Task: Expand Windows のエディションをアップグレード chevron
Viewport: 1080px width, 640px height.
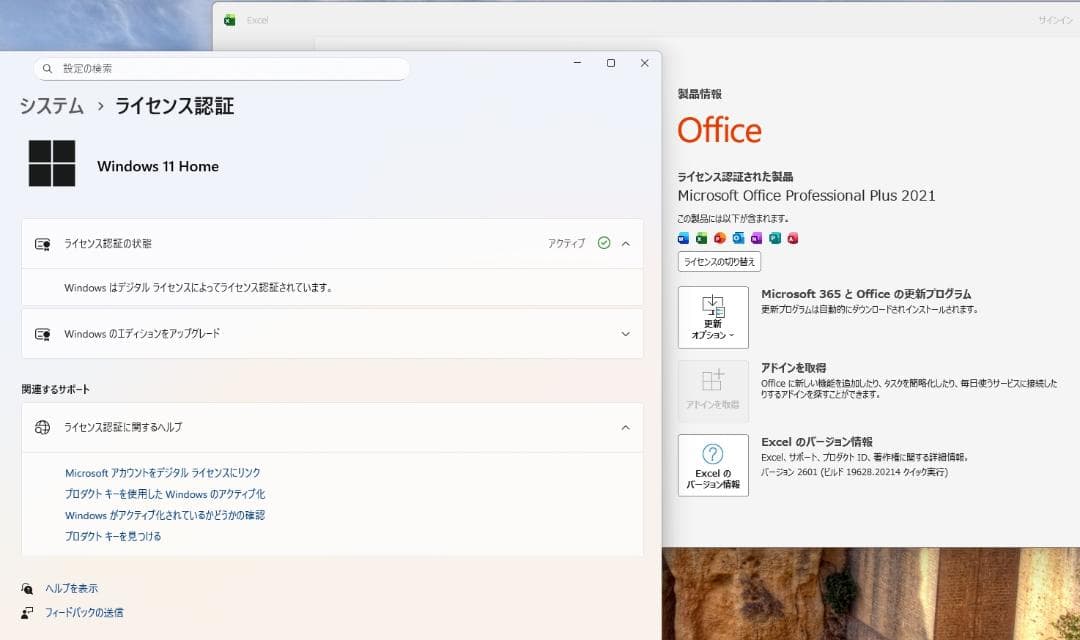Action: (625, 334)
